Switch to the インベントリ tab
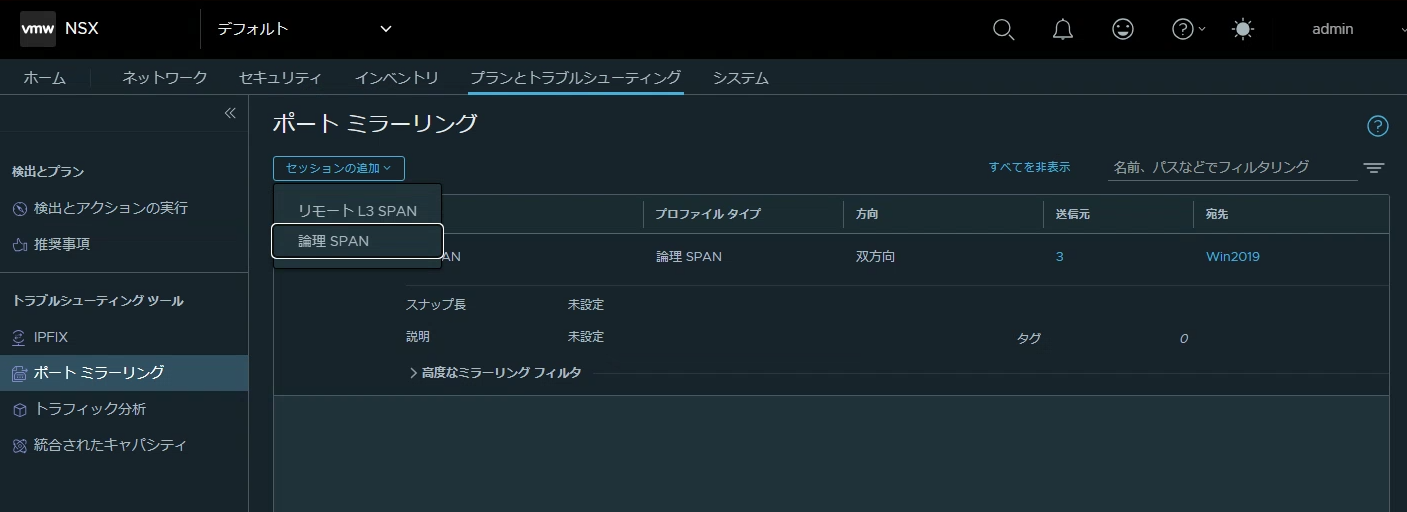 click(396, 78)
